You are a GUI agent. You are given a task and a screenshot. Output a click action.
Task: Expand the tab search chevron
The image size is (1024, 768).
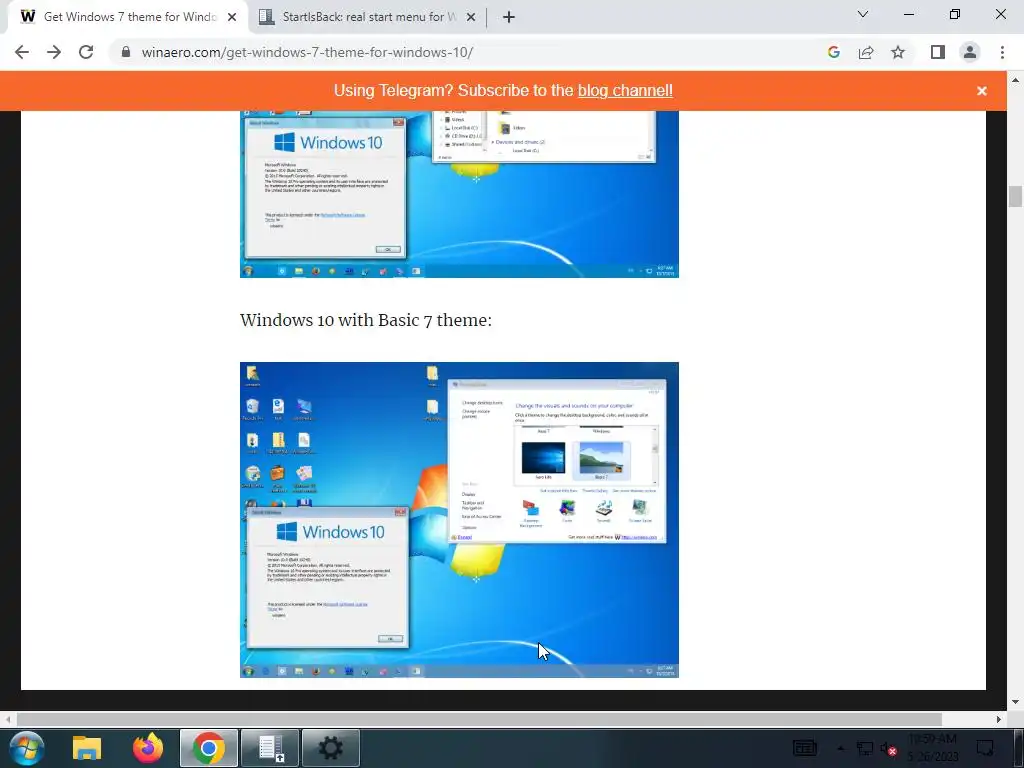point(863,14)
